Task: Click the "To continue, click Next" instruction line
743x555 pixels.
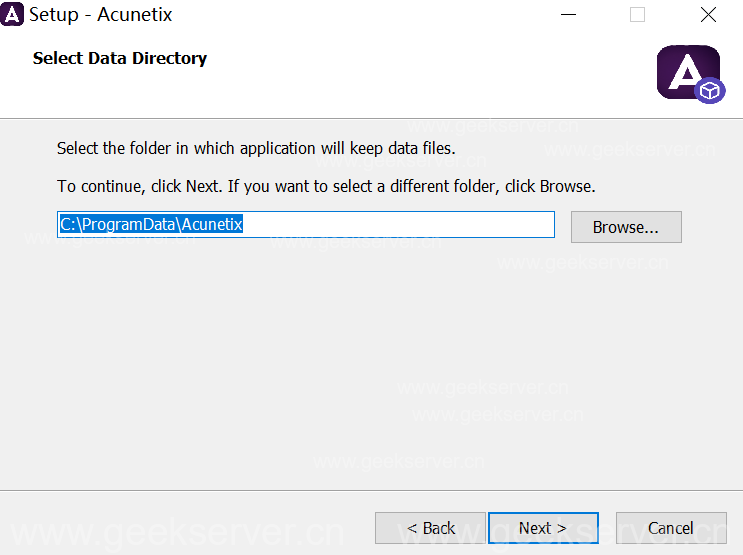Action: tap(326, 186)
